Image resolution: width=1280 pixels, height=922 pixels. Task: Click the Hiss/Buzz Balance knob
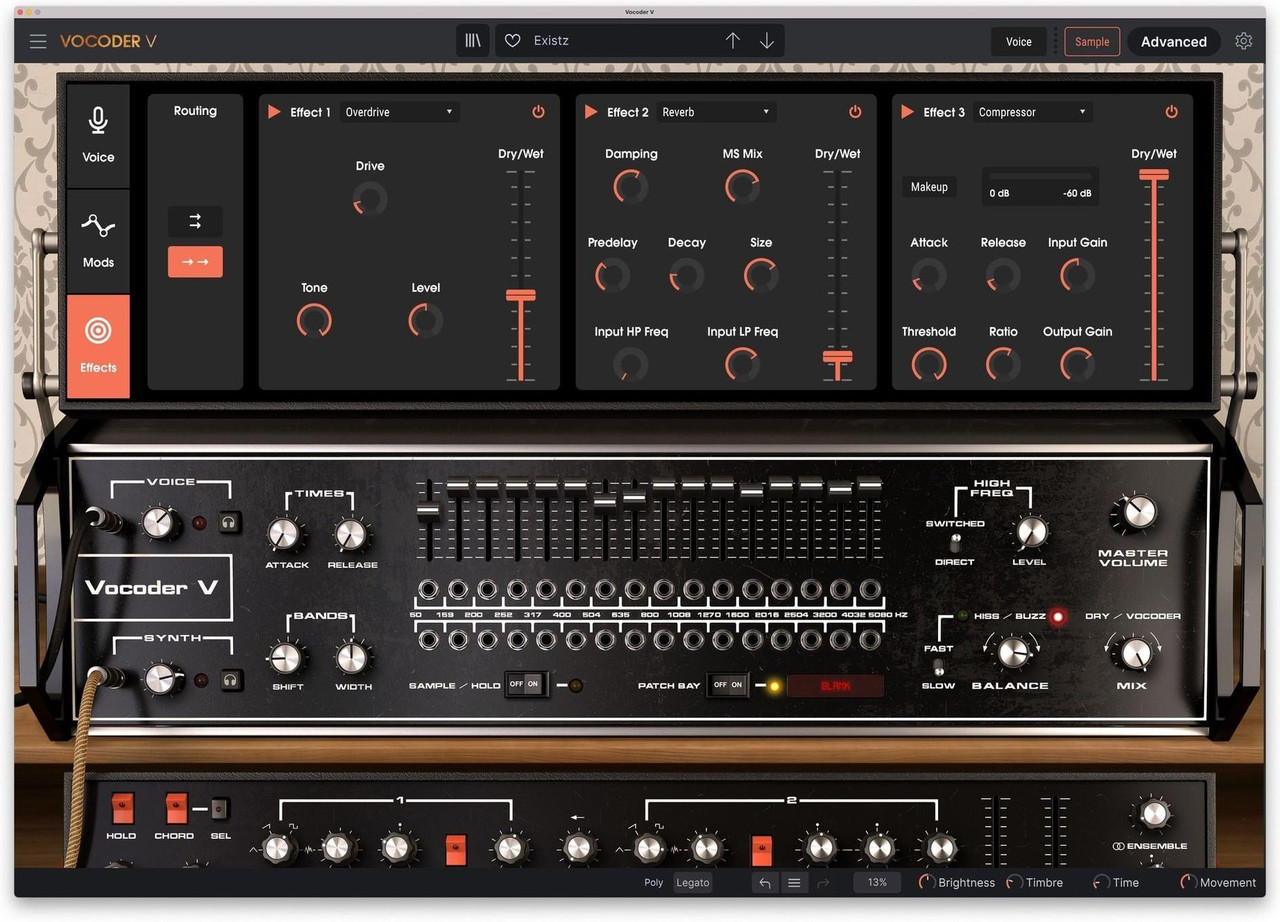1011,653
